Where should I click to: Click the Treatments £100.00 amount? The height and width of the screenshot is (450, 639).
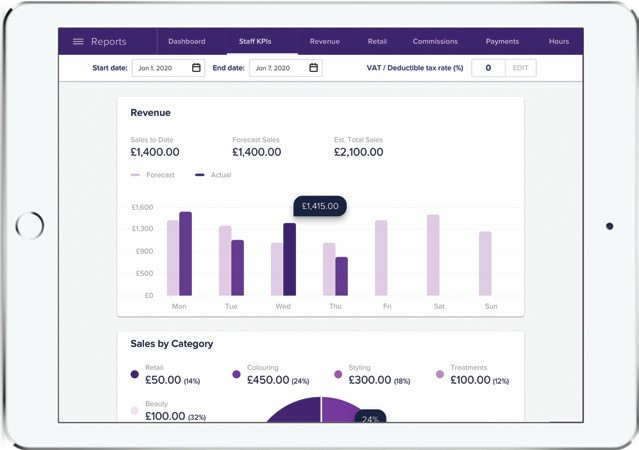pyautogui.click(x=470, y=380)
